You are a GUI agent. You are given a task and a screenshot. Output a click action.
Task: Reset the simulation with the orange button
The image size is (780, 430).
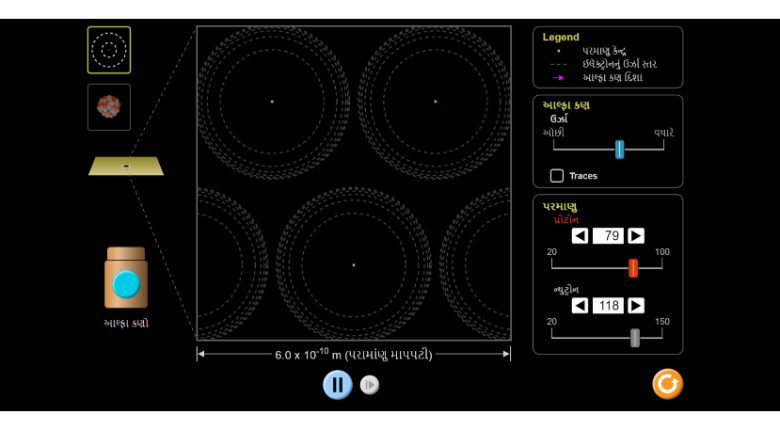click(667, 384)
